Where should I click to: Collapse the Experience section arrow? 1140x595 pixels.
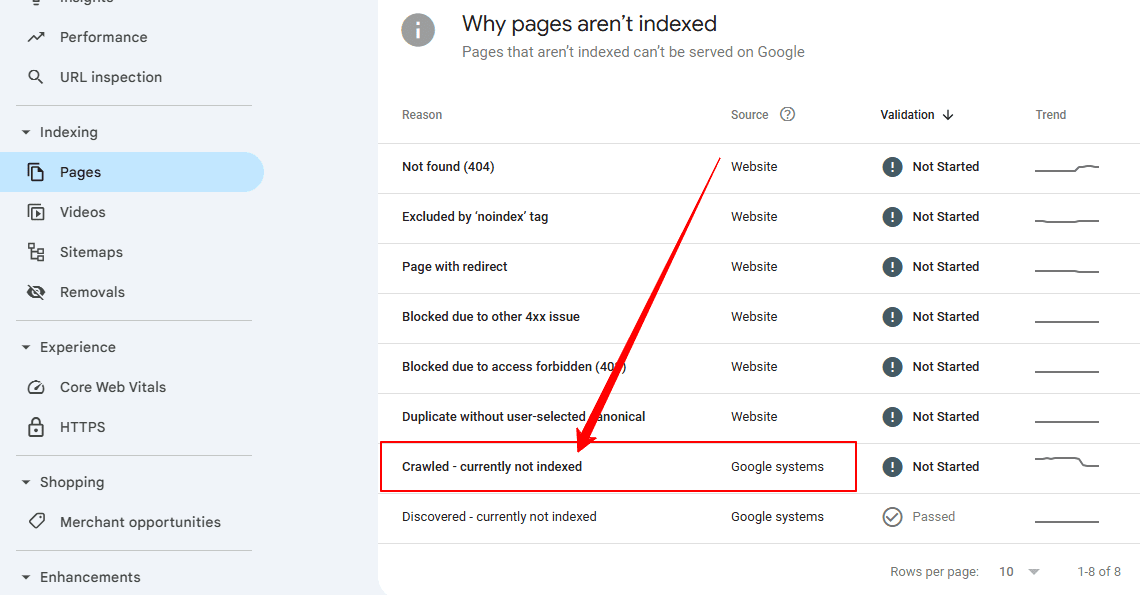click(26, 347)
